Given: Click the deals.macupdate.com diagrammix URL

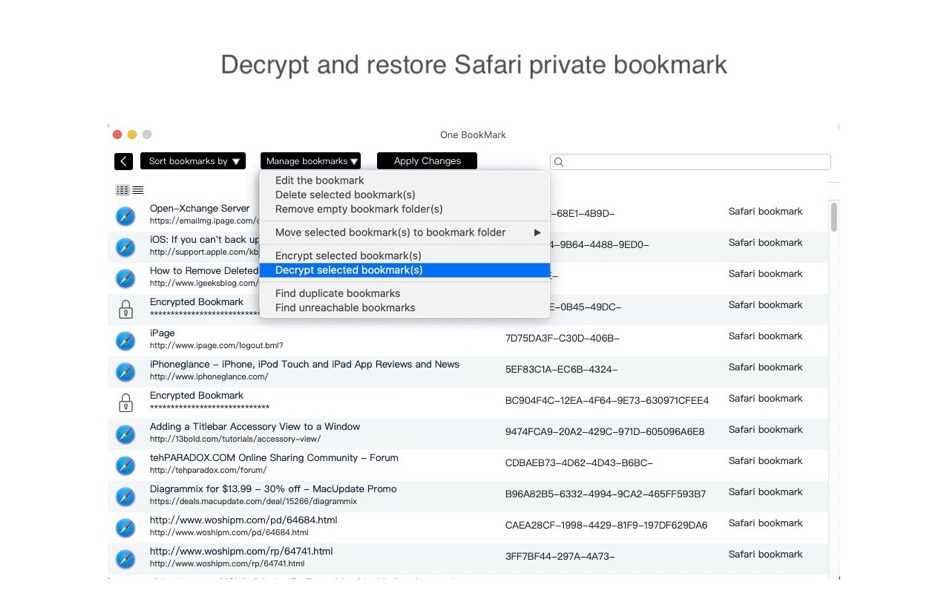Looking at the screenshot, I should [253, 502].
